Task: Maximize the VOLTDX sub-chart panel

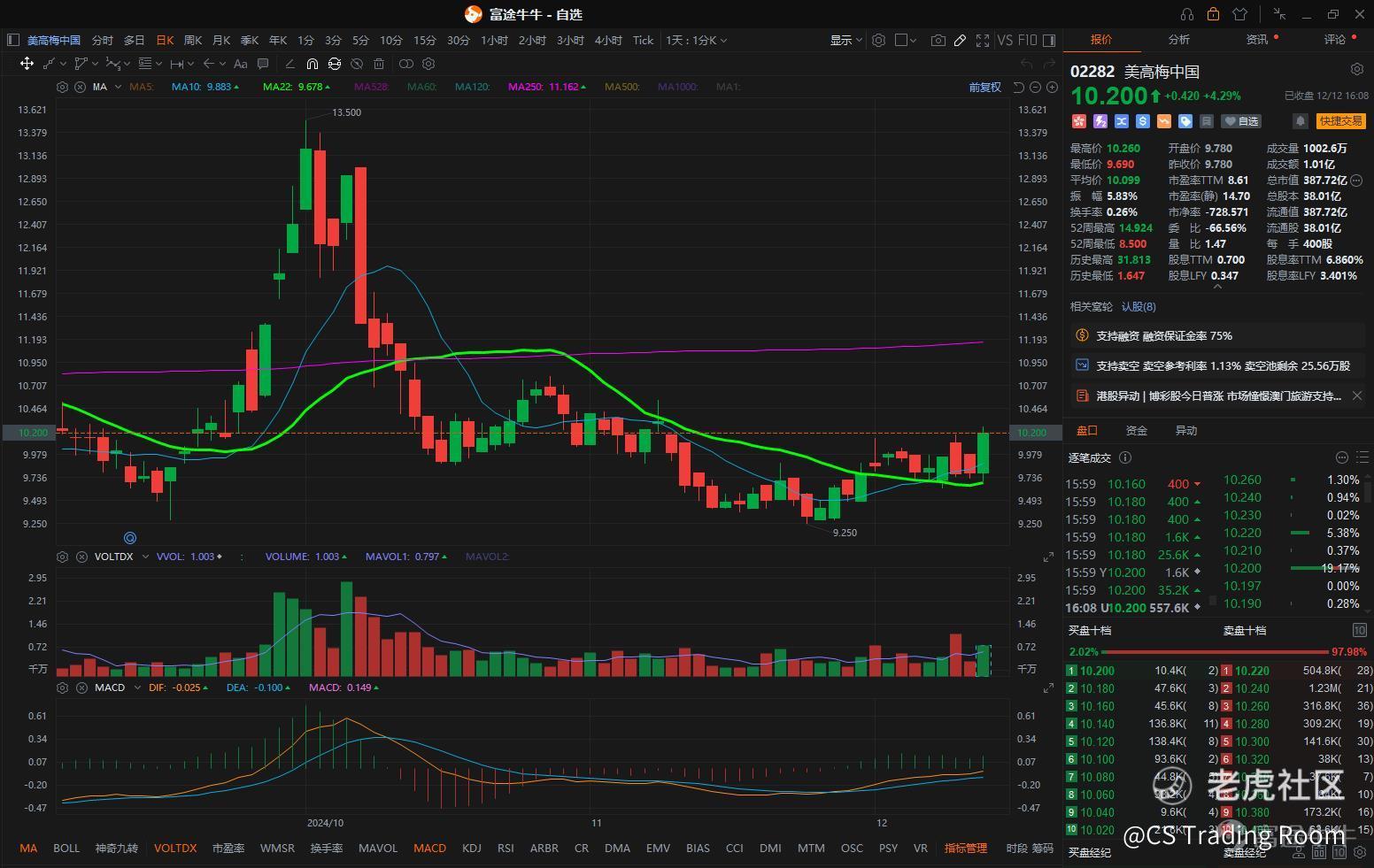Action: [1048, 557]
